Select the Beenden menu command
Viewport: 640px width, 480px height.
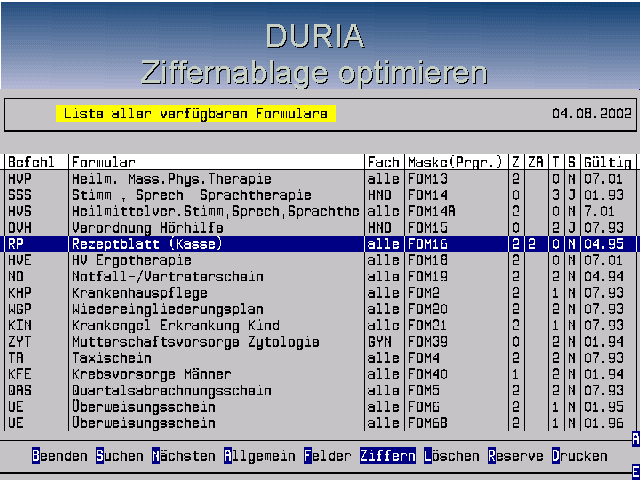point(60,456)
